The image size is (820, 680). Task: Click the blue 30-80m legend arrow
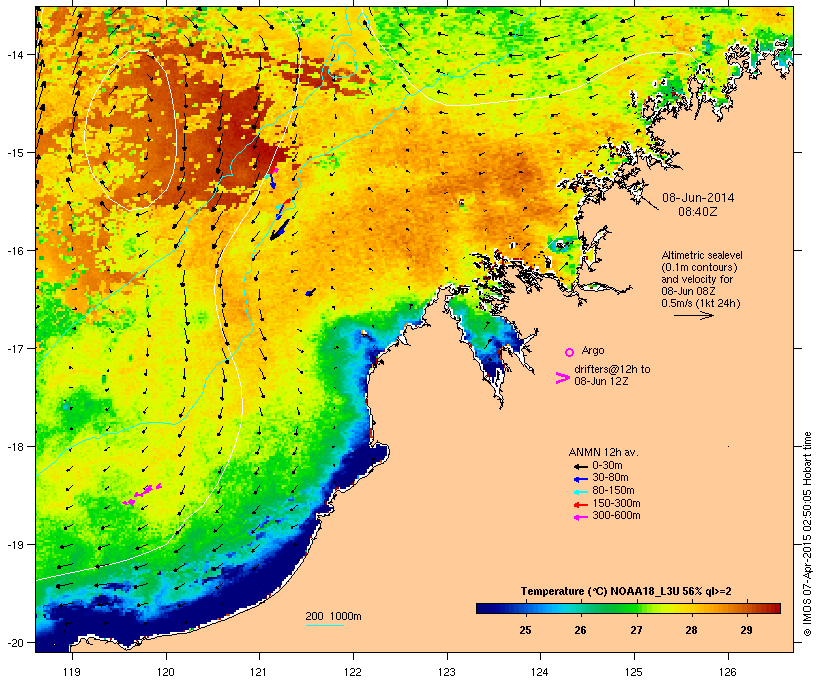click(580, 479)
